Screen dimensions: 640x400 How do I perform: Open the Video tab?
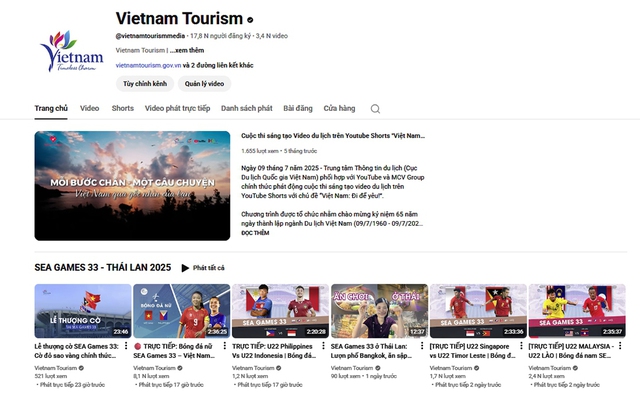point(89,108)
